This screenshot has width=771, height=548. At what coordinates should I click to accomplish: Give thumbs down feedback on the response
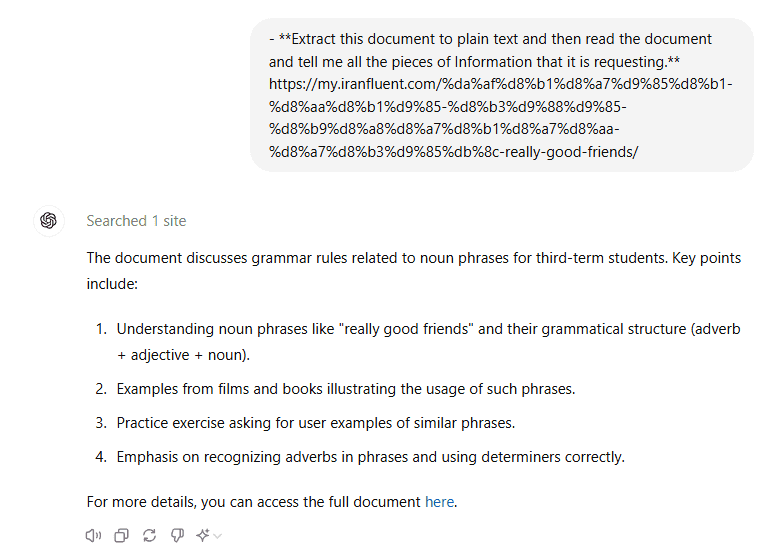click(177, 535)
